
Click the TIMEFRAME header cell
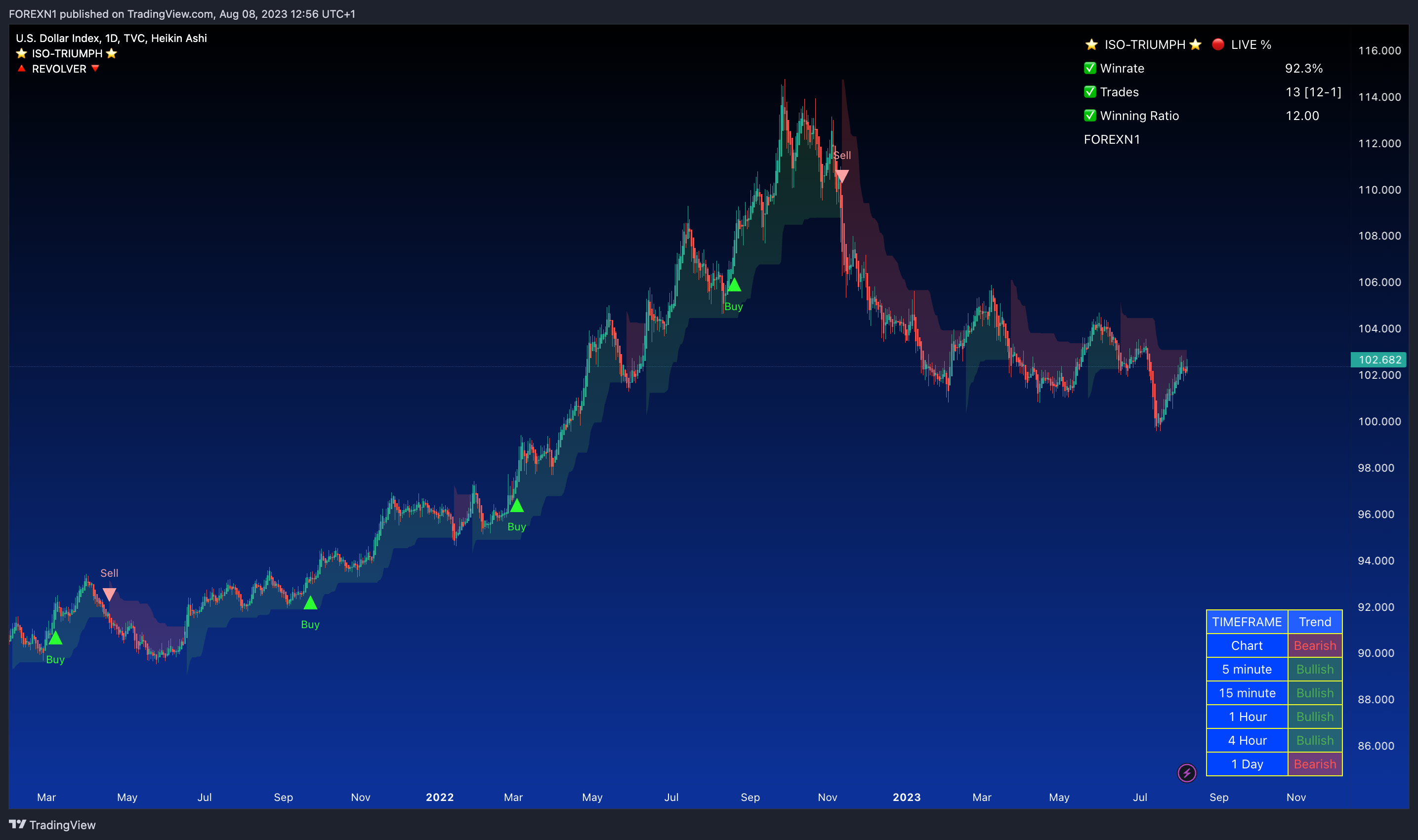[1247, 622]
